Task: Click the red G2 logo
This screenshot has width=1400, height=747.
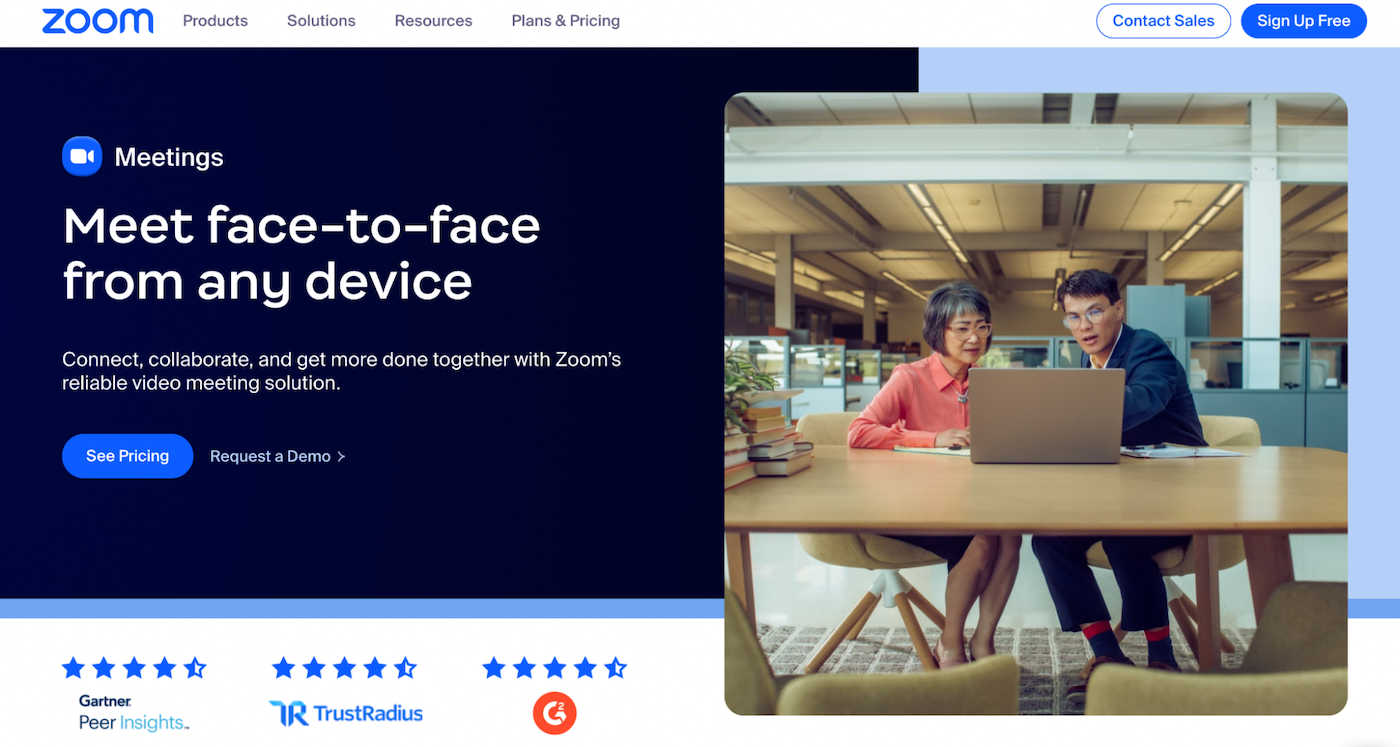Action: tap(554, 714)
